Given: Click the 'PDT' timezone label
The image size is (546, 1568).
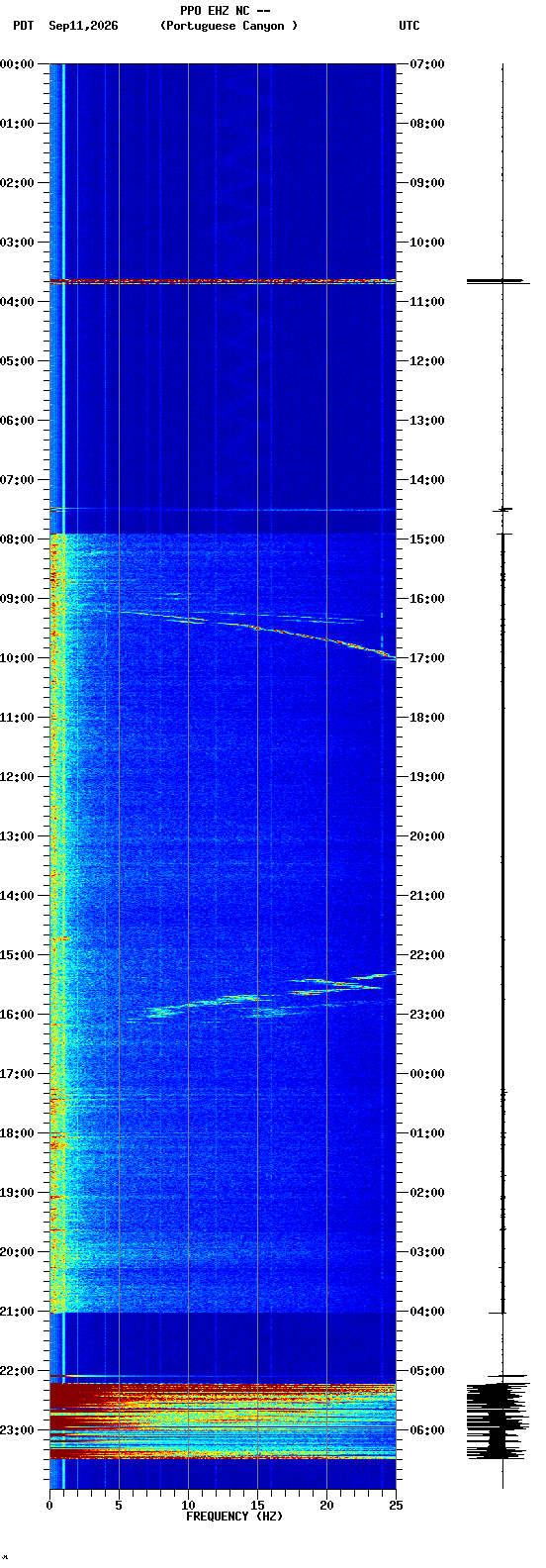Looking at the screenshot, I should click(x=24, y=26).
